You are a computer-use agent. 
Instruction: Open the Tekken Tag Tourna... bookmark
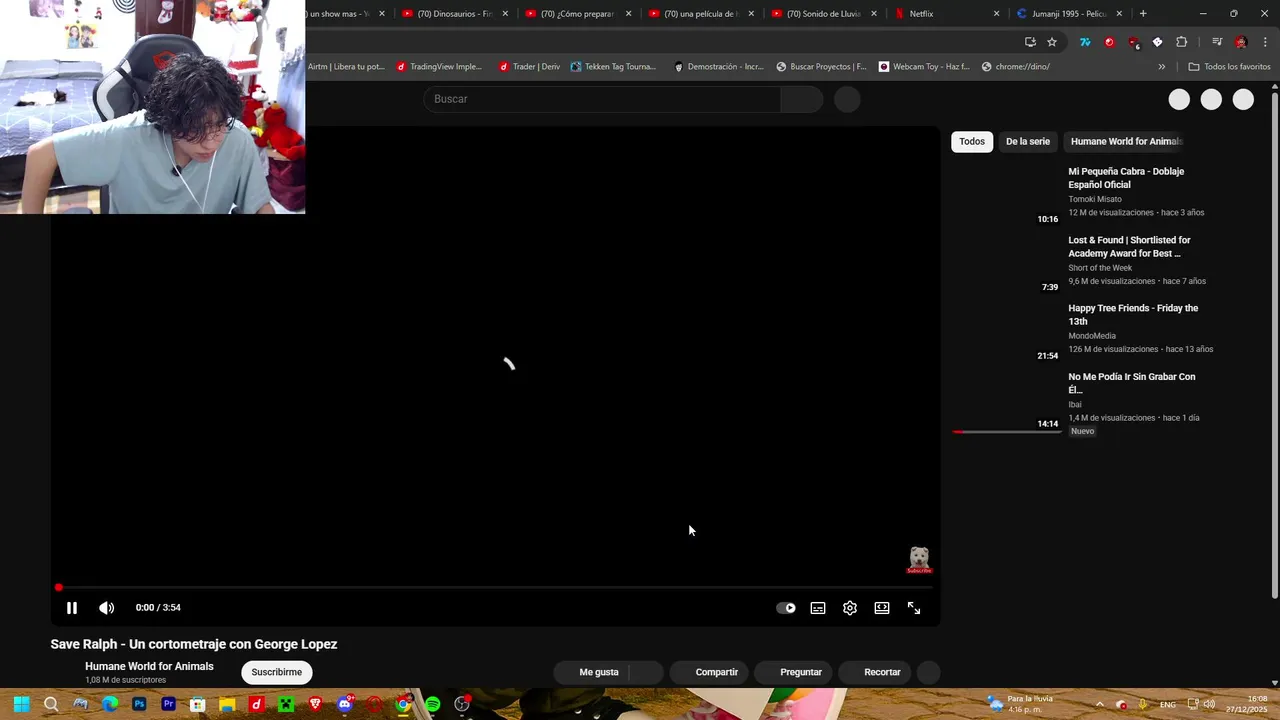point(613,67)
